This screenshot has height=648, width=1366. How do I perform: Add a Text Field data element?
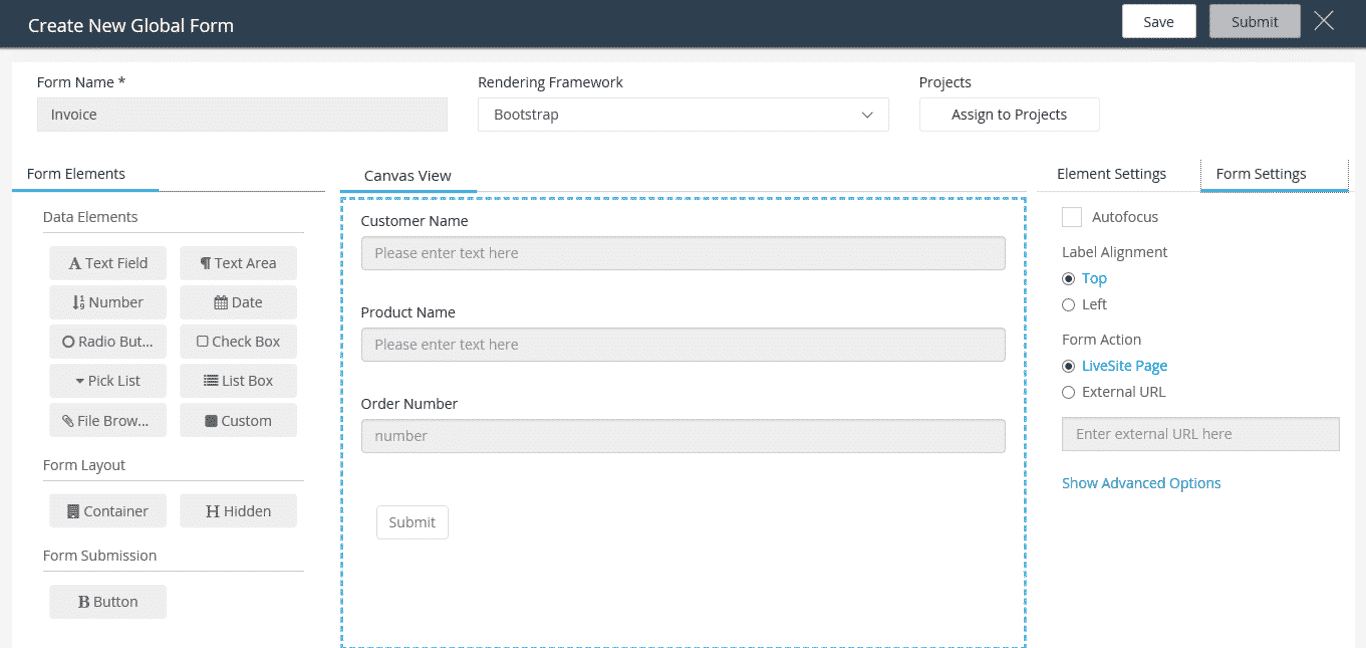(x=107, y=262)
